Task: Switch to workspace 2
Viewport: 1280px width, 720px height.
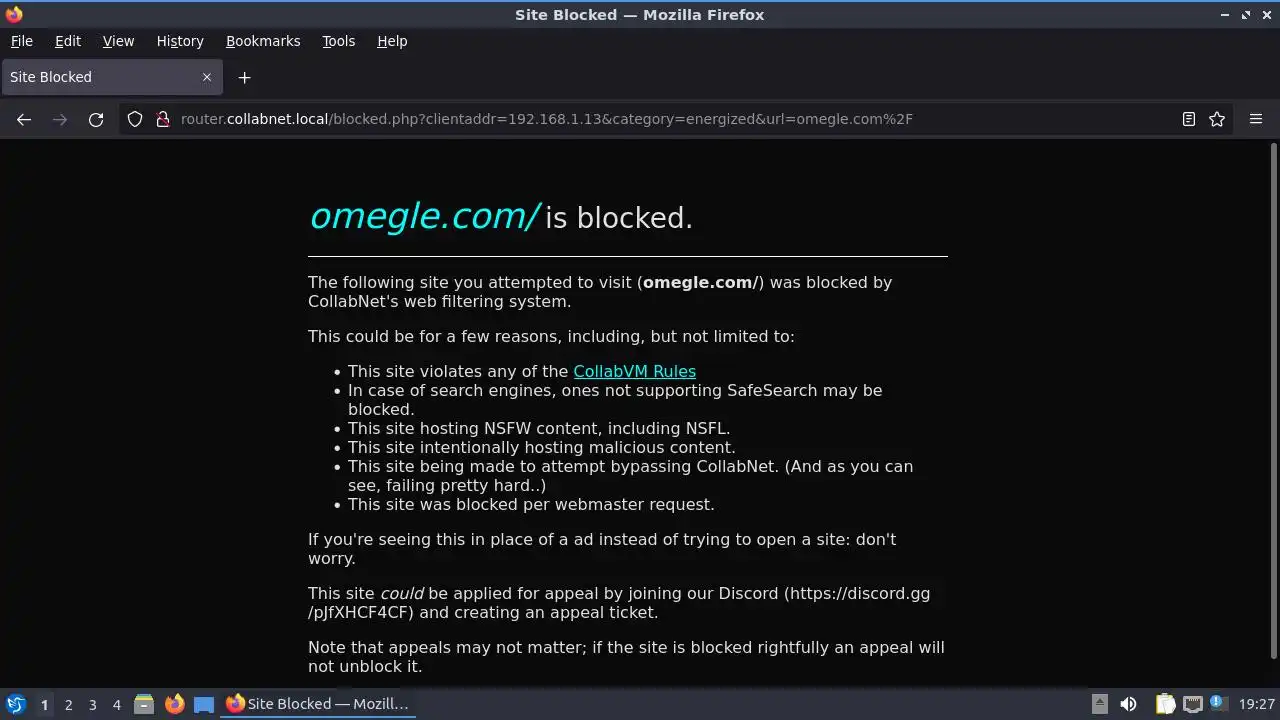Action: 68,704
